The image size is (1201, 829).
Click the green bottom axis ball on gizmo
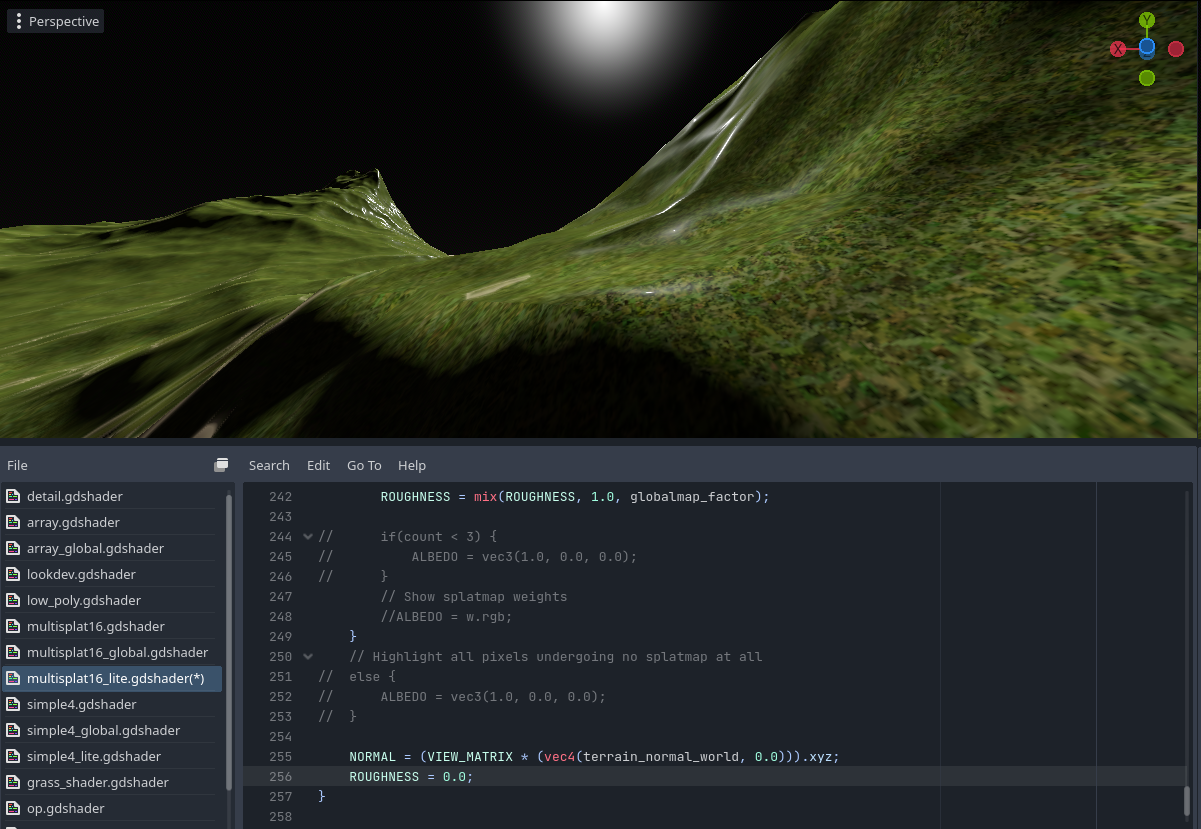[1147, 77]
